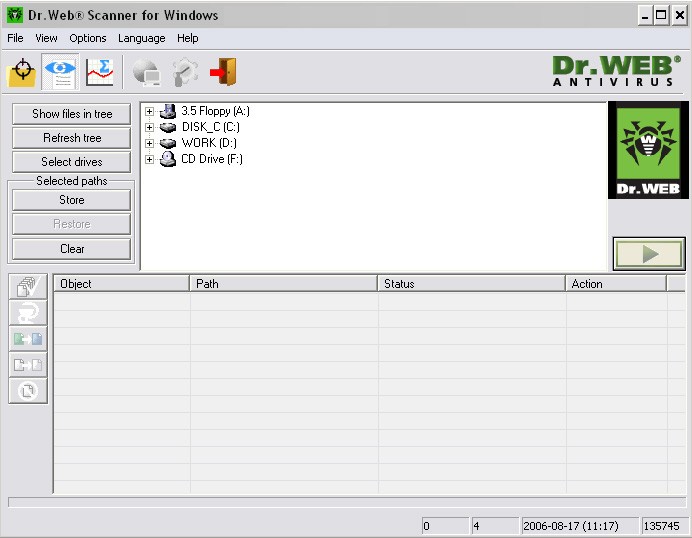This screenshot has height=538, width=692.
Task: Click the CD Drive disc icon
Action: pyautogui.click(x=168, y=159)
